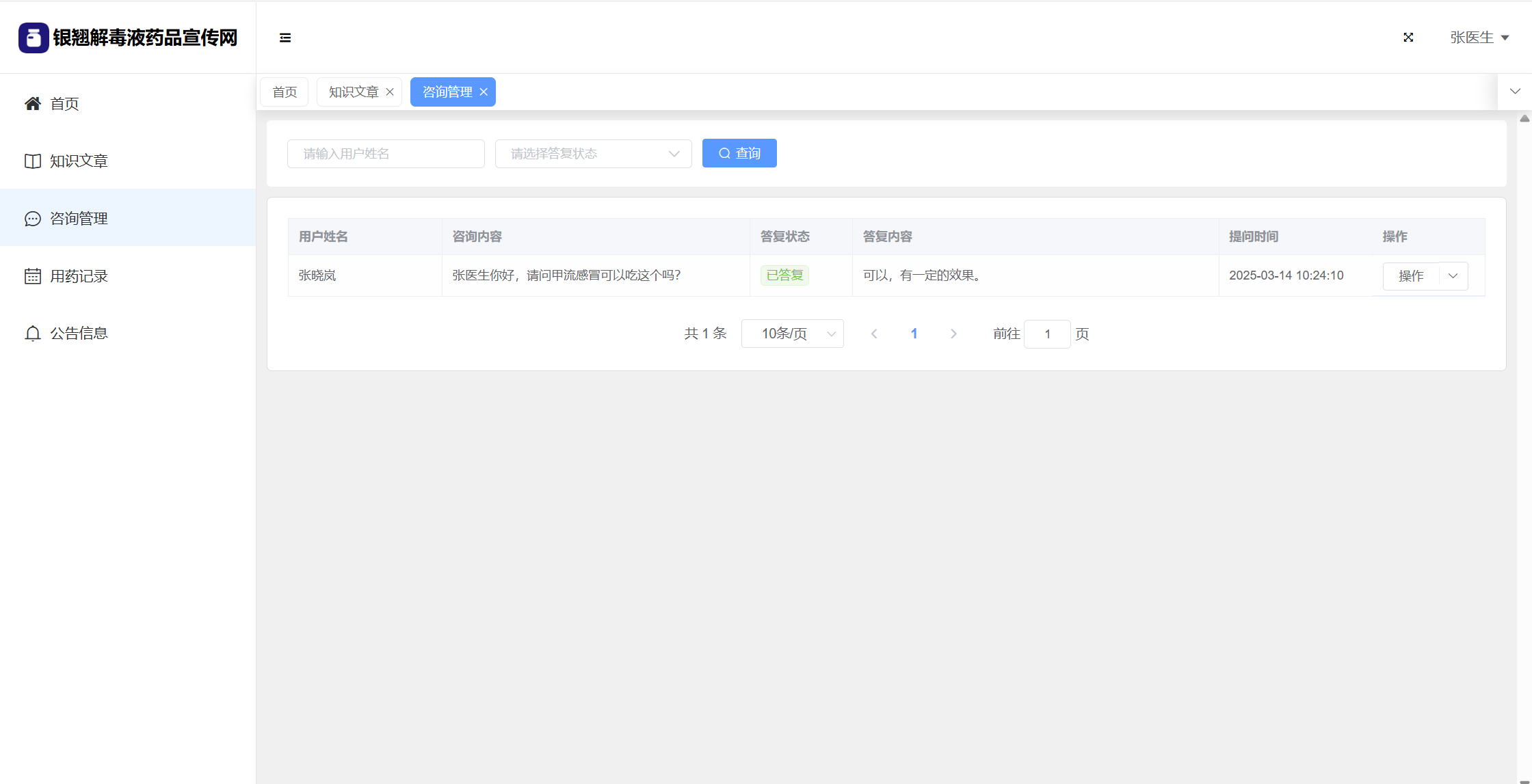
Task: Open the 10条/页 page size selector
Action: [792, 334]
